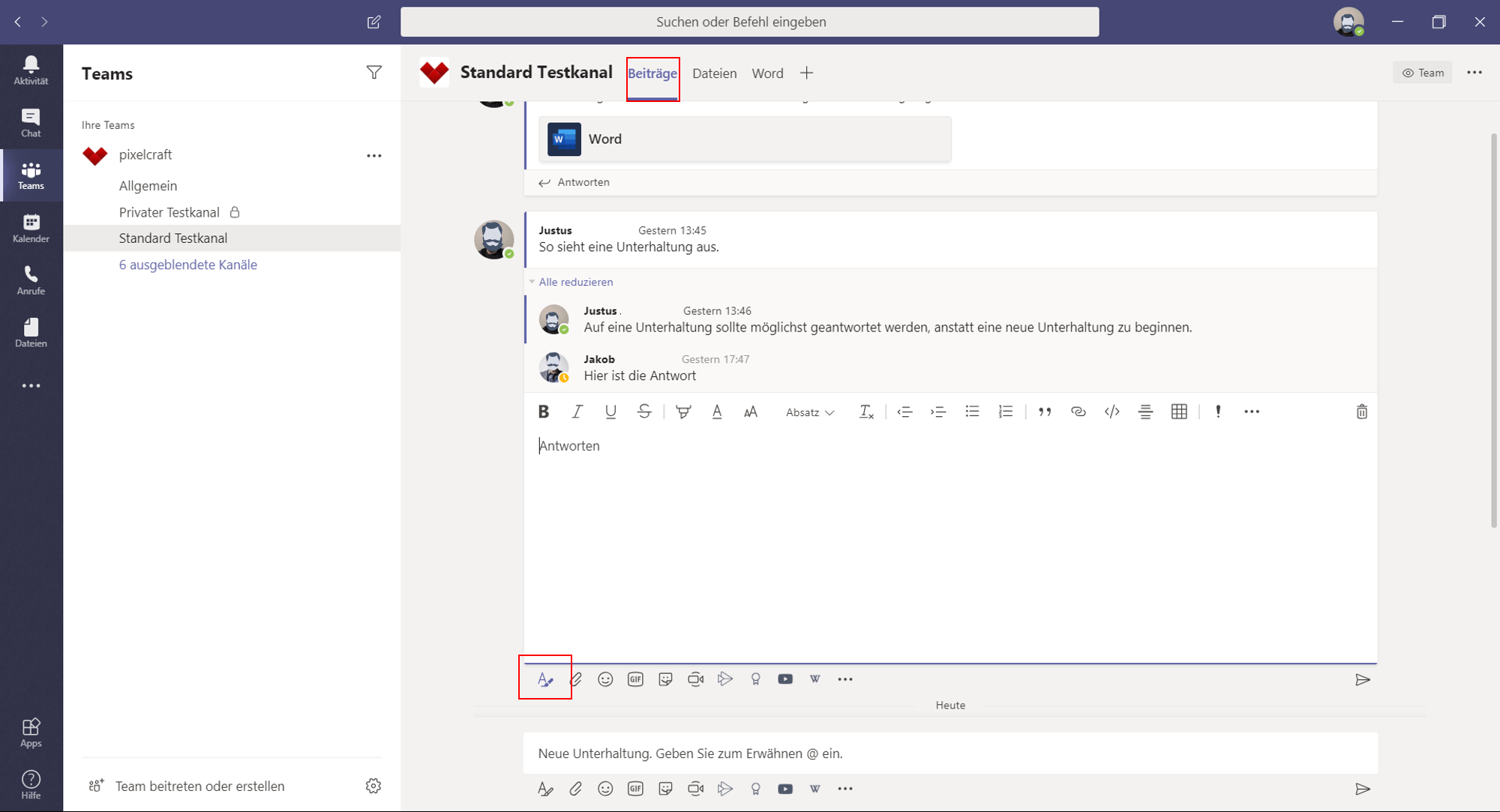The image size is (1500, 812).
Task: Filter the Teams list
Action: click(373, 73)
